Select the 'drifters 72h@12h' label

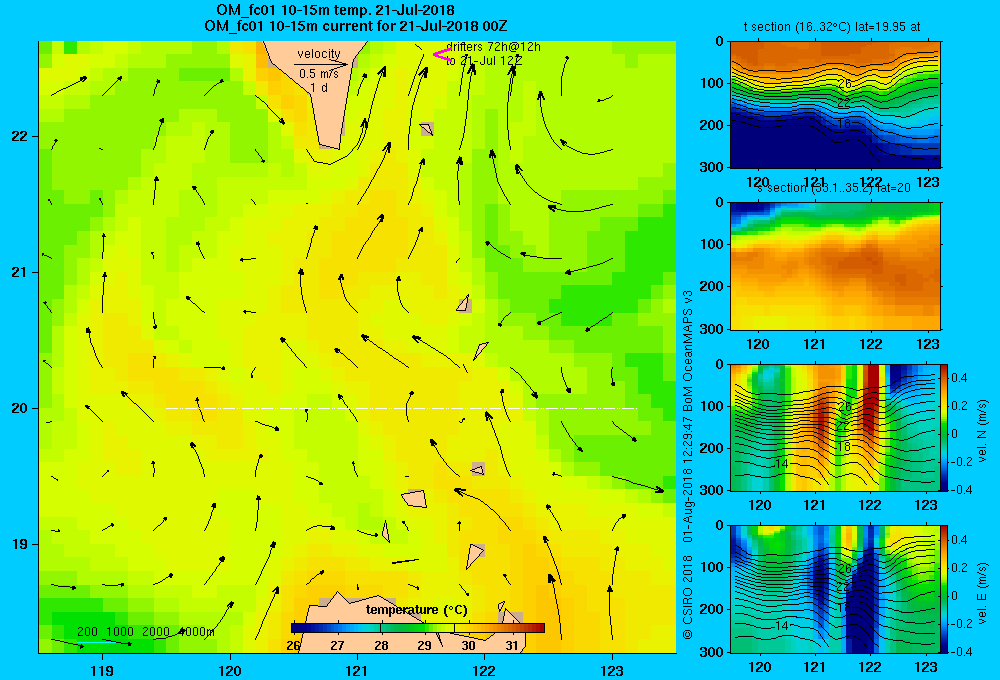[x=494, y=47]
